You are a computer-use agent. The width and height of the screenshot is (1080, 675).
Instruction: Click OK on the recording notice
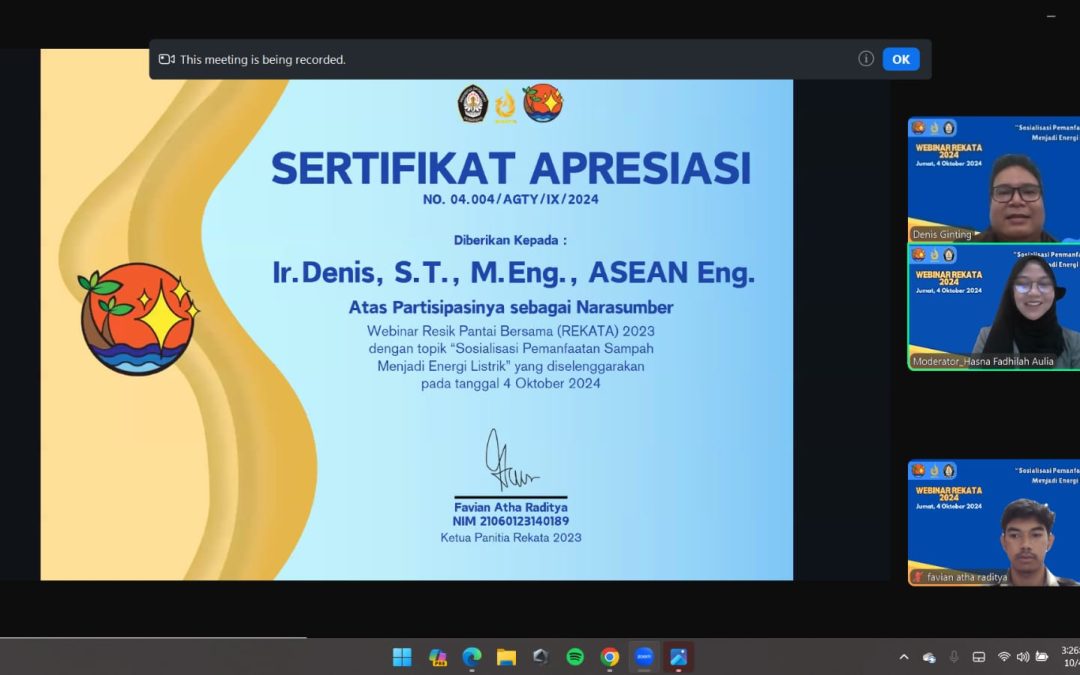tap(900, 59)
